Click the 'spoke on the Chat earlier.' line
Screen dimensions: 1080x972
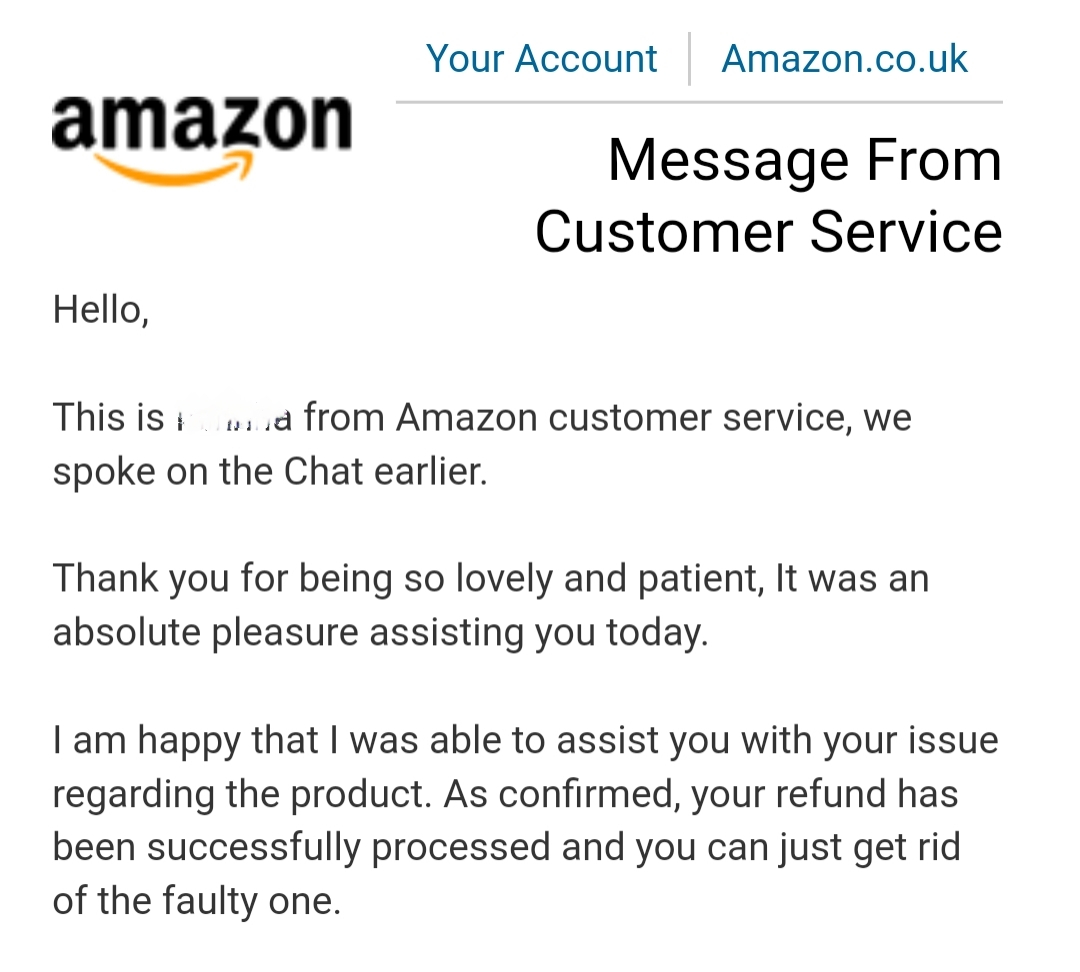[270, 473]
